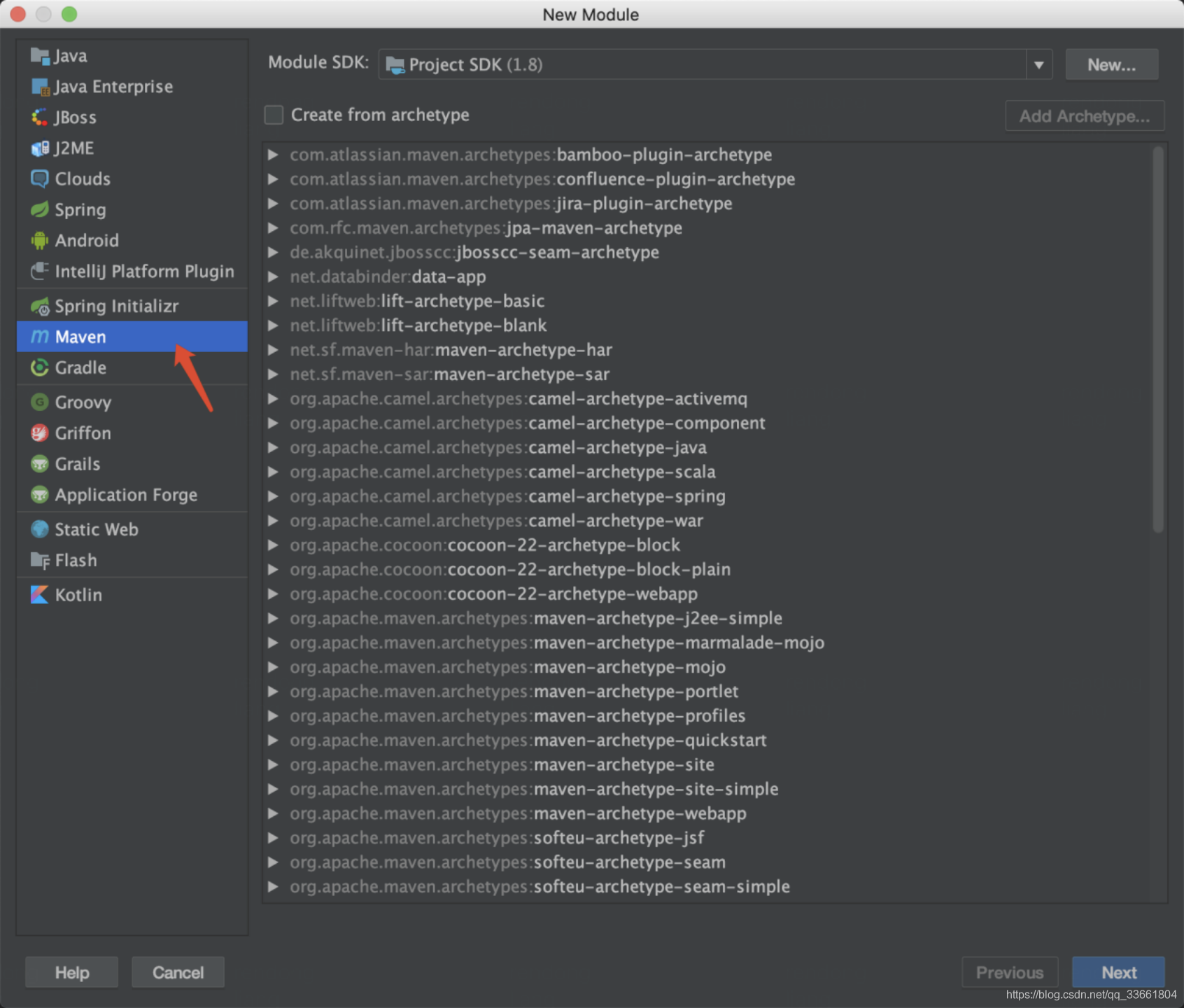Screen dimensions: 1184x1008
Task: Click the J2ME icon
Action: coord(40,148)
